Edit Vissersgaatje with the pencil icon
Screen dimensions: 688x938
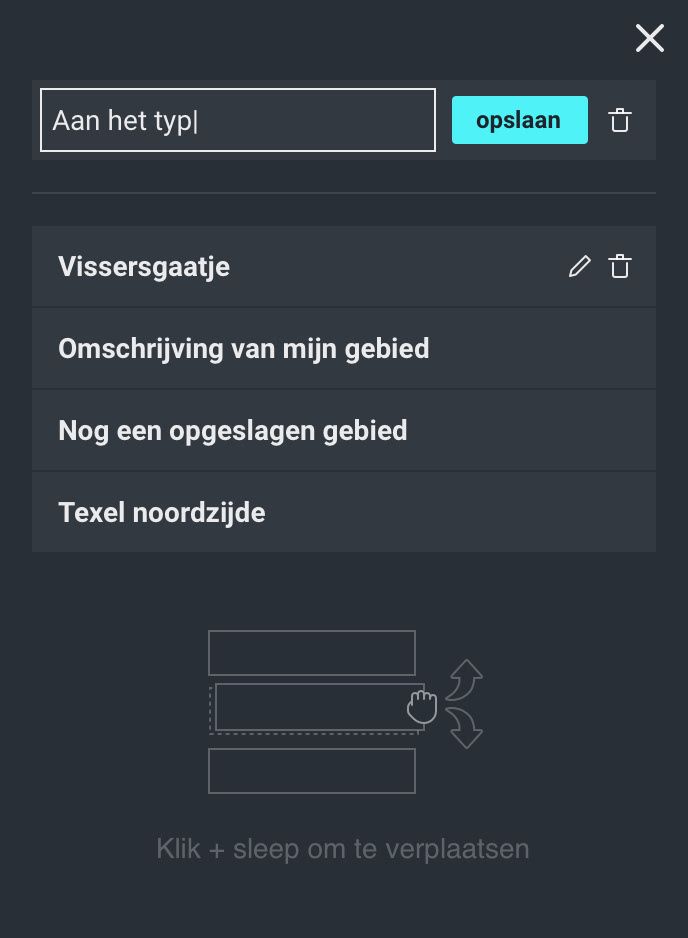click(579, 267)
